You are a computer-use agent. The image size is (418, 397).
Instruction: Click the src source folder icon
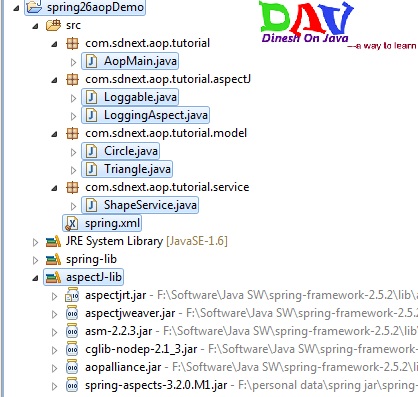(x=53, y=25)
